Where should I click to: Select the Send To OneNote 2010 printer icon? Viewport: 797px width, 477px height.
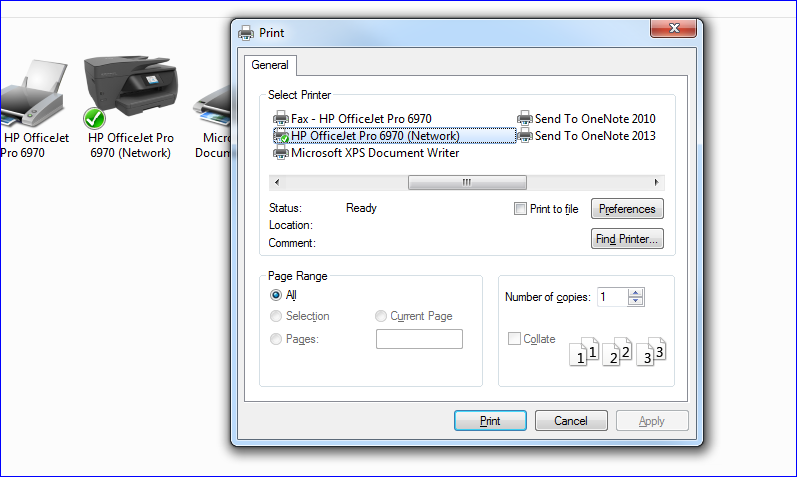(x=525, y=118)
